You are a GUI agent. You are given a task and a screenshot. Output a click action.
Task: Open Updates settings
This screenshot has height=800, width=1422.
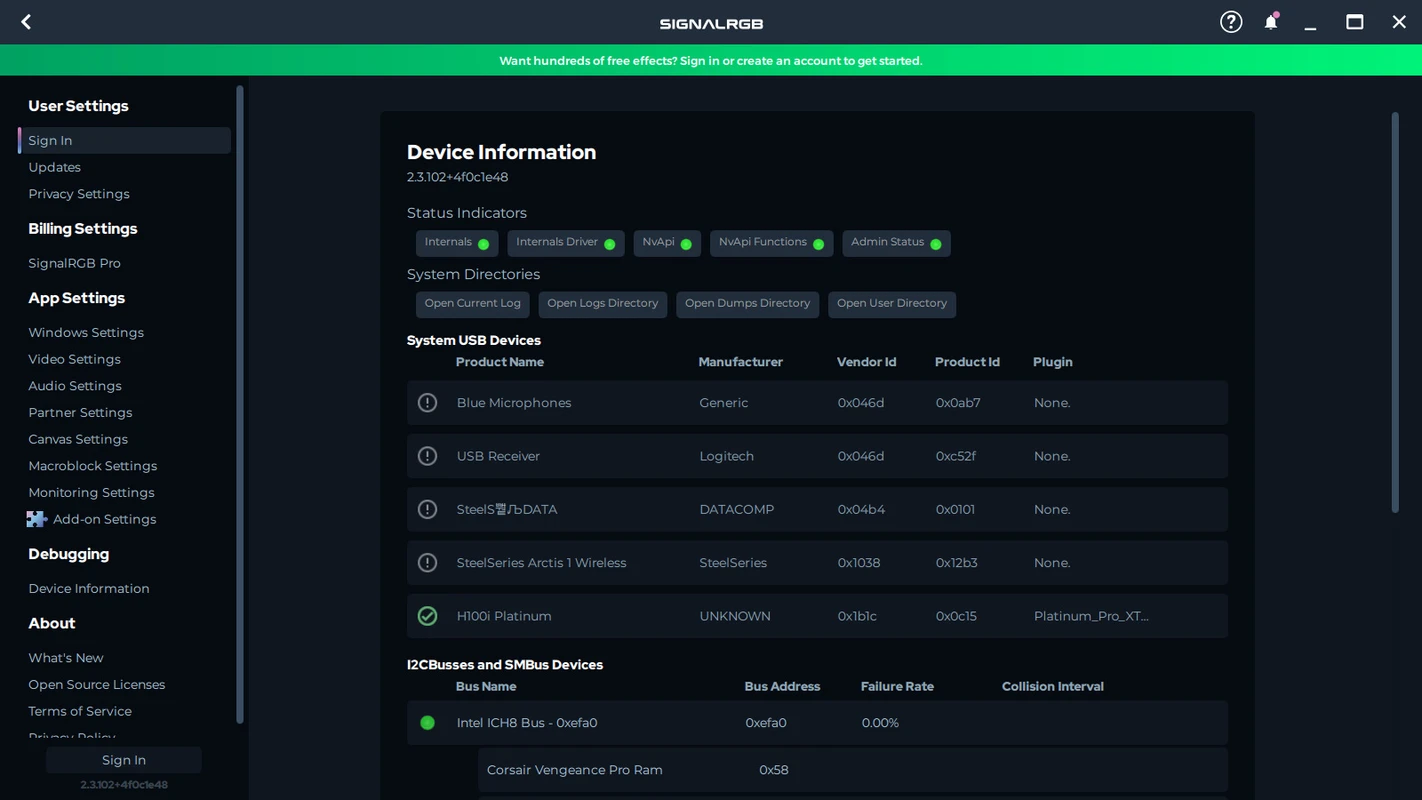pyautogui.click(x=55, y=167)
